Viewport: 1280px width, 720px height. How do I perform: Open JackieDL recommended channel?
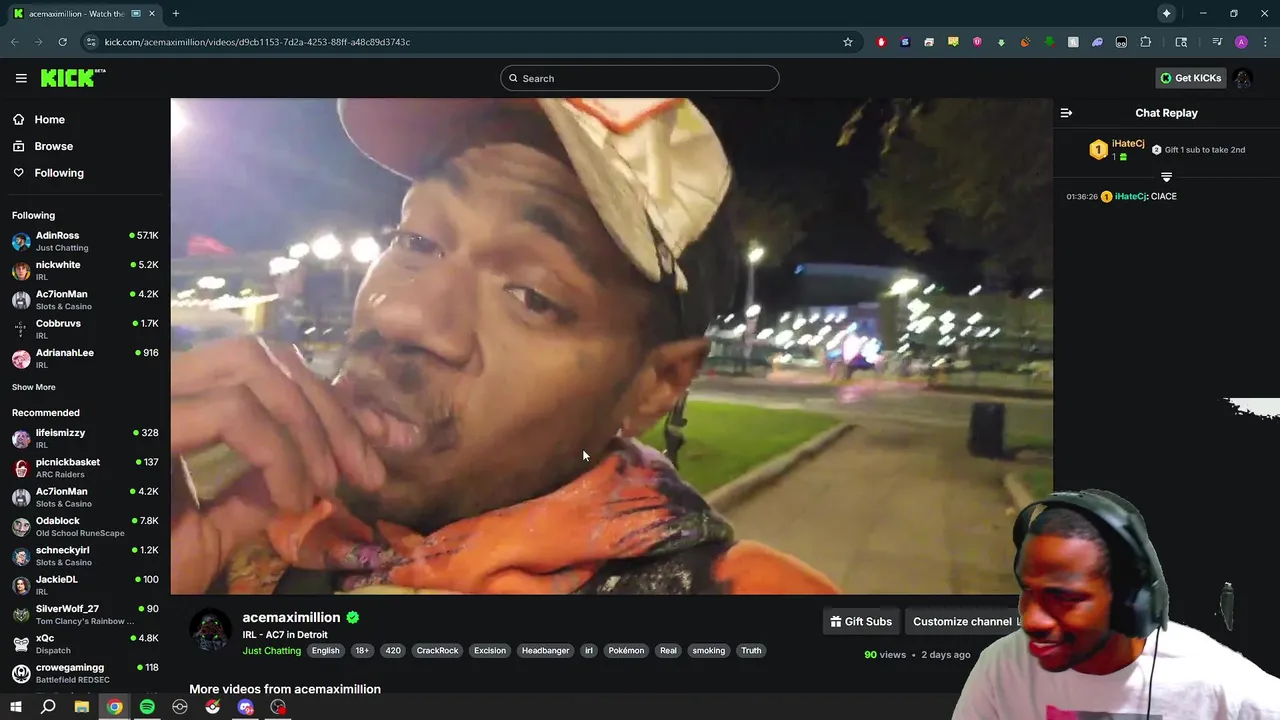coord(85,585)
